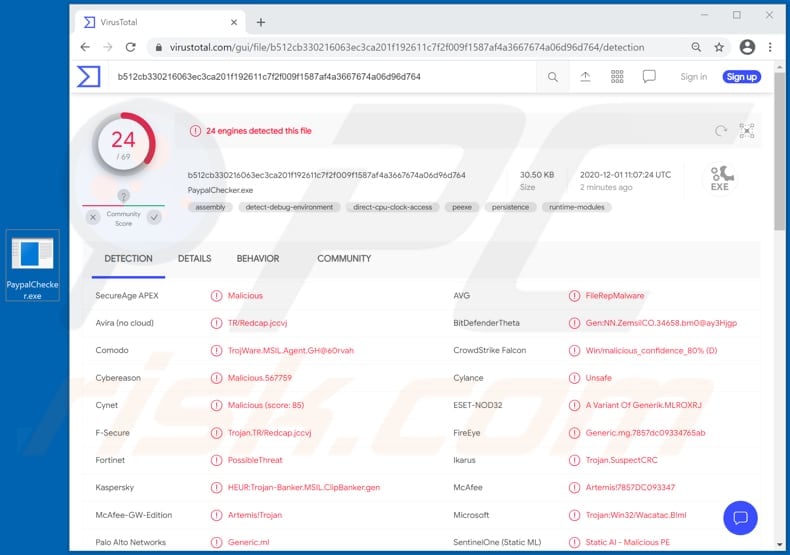Click the persistence tag
790x555 pixels.
coord(510,207)
